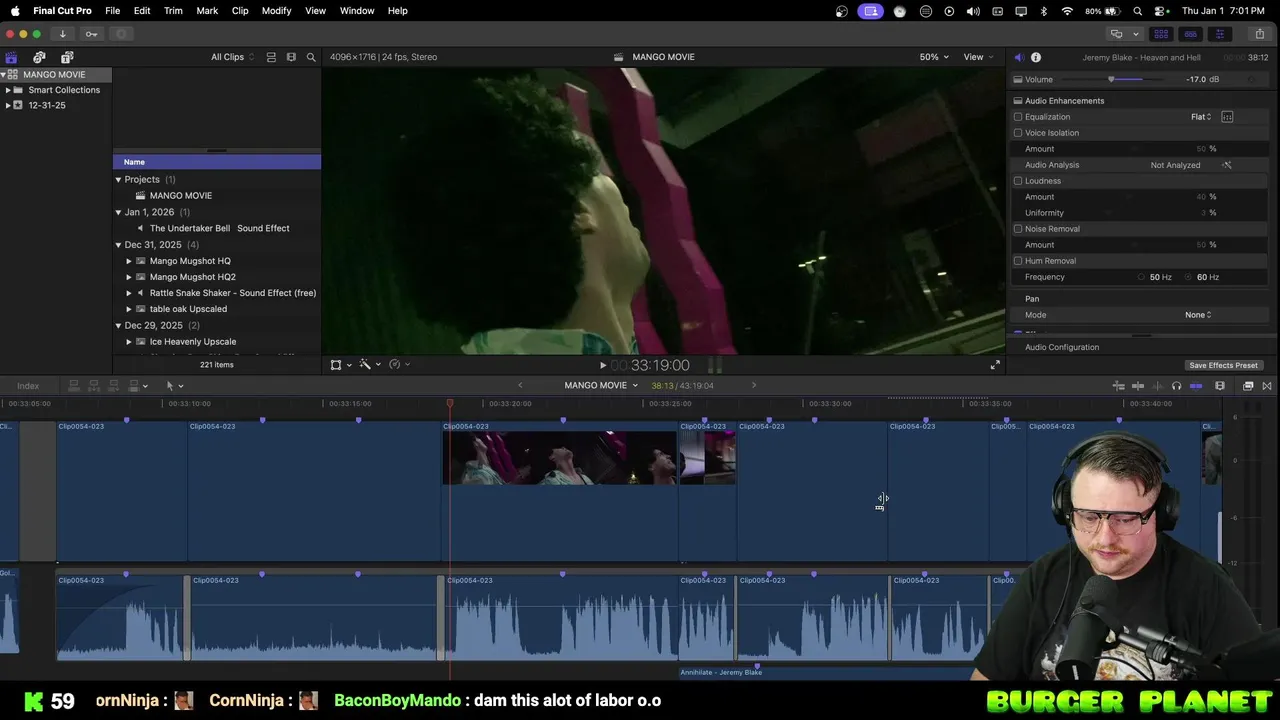Open the Trim menu
Screen dimensions: 1280x720
[x=173, y=11]
